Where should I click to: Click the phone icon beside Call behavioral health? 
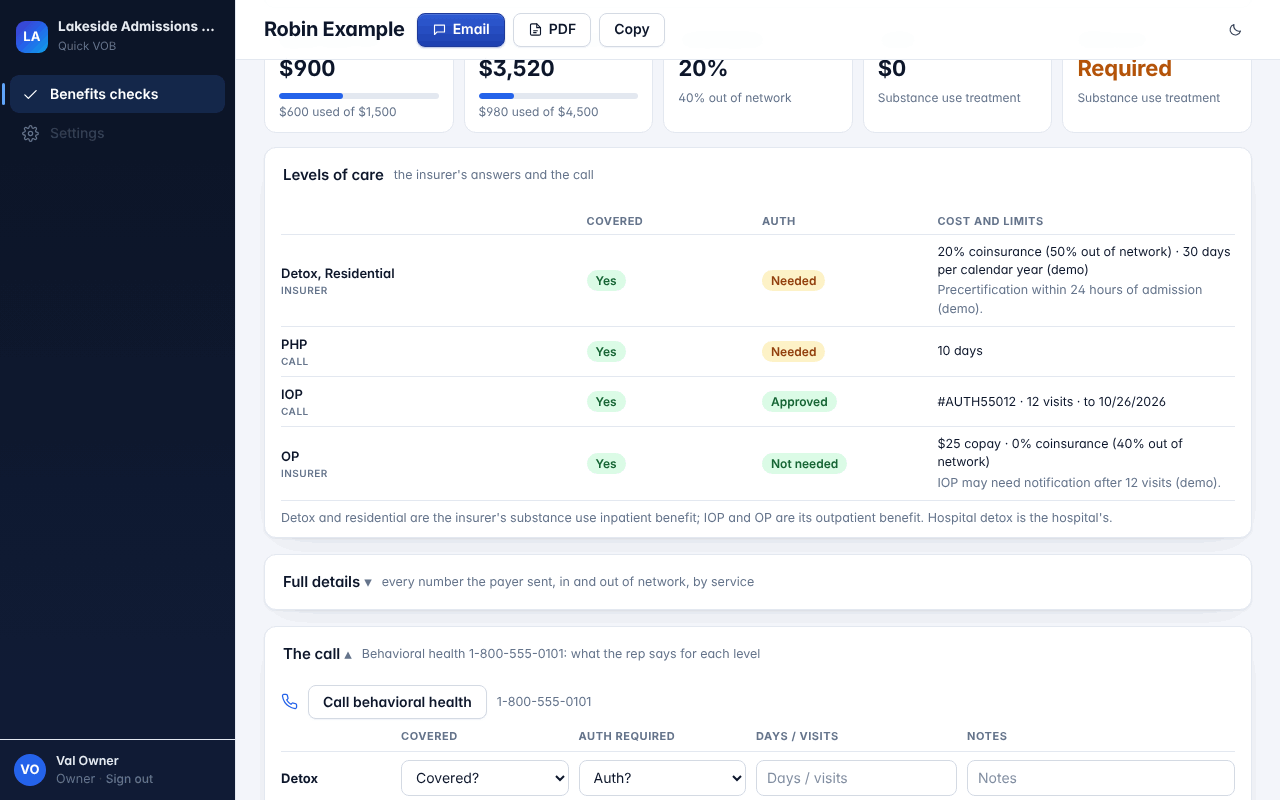tap(290, 702)
